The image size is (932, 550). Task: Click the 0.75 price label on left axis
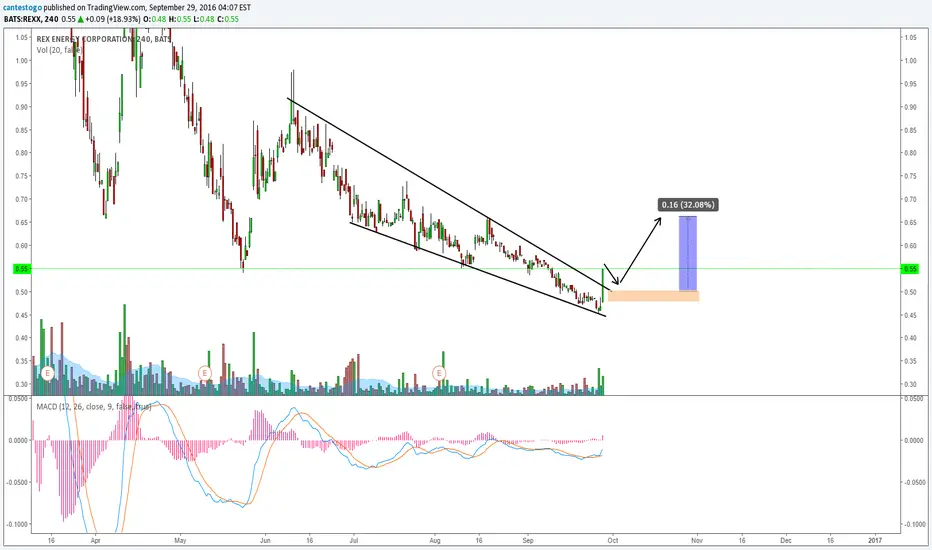pos(22,176)
